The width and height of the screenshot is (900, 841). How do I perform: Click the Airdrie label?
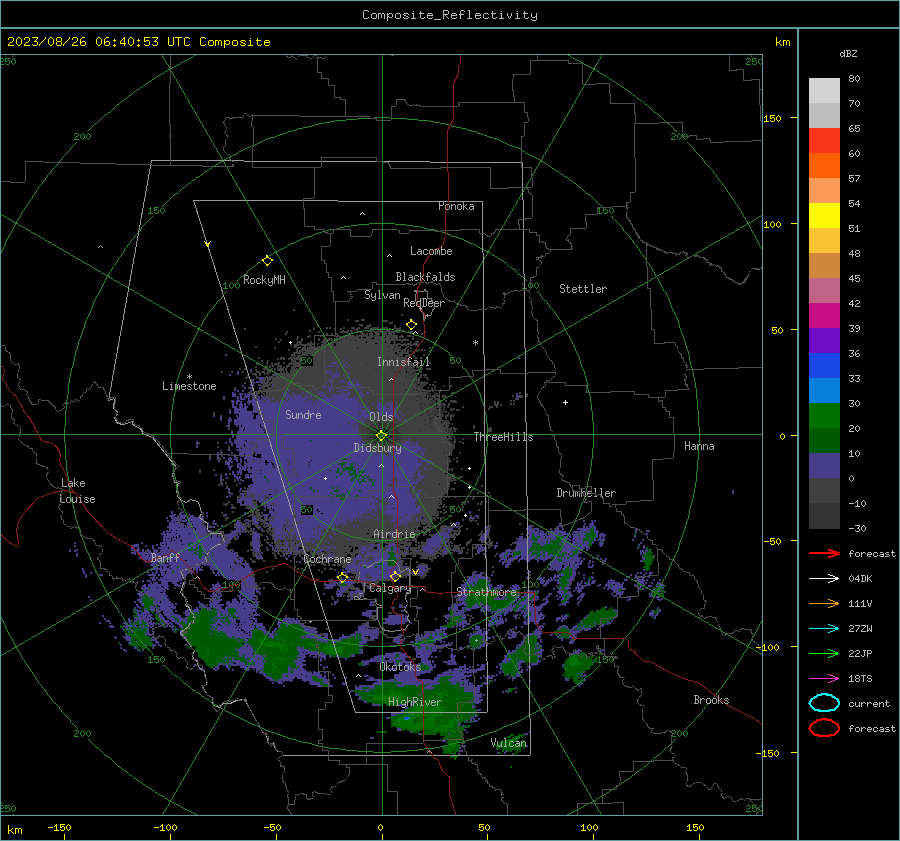click(x=394, y=534)
